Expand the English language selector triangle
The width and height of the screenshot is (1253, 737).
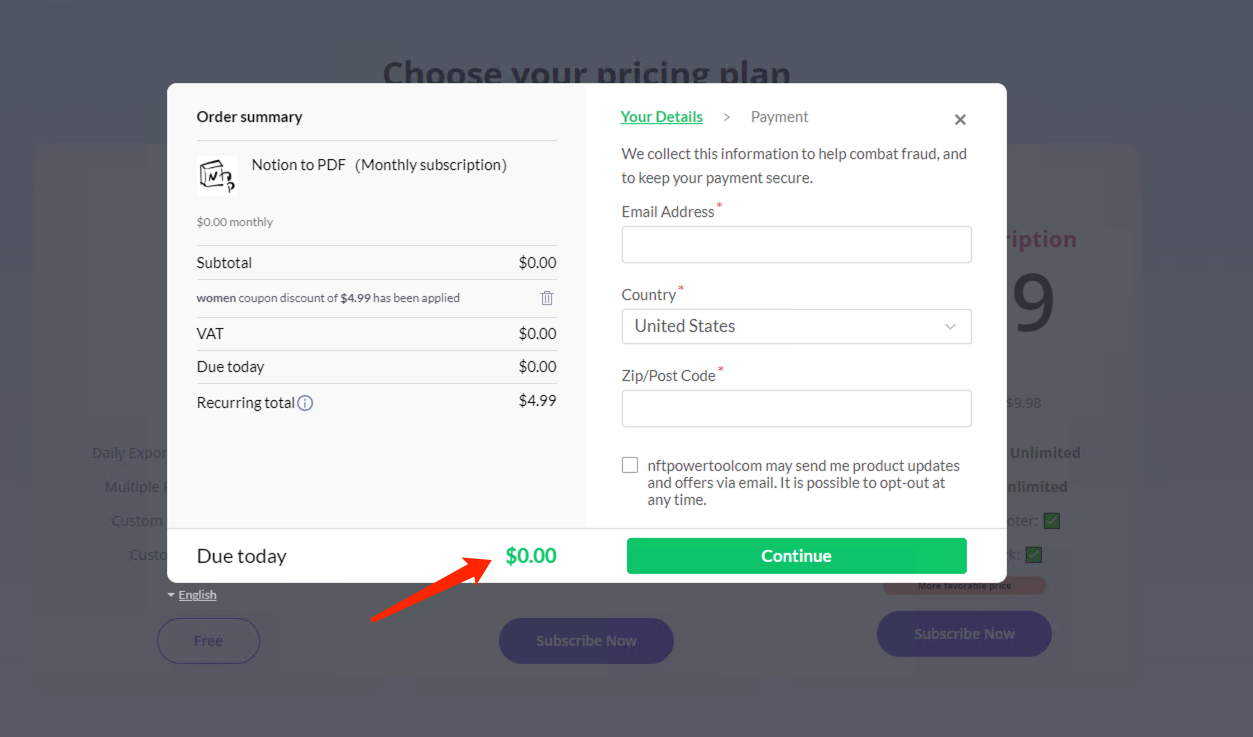(x=171, y=594)
